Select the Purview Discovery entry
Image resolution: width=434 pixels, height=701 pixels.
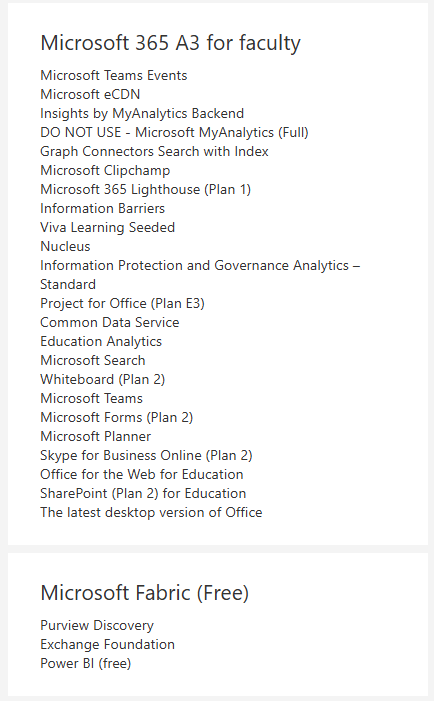point(97,625)
